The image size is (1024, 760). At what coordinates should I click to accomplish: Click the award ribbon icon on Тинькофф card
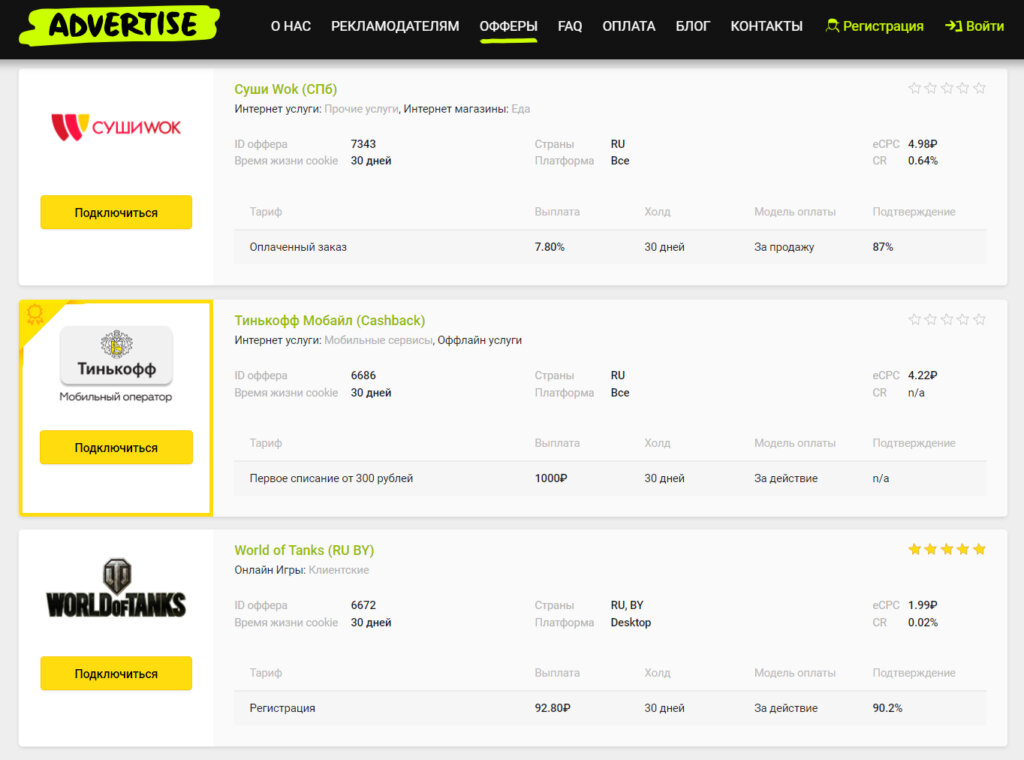pos(35,315)
